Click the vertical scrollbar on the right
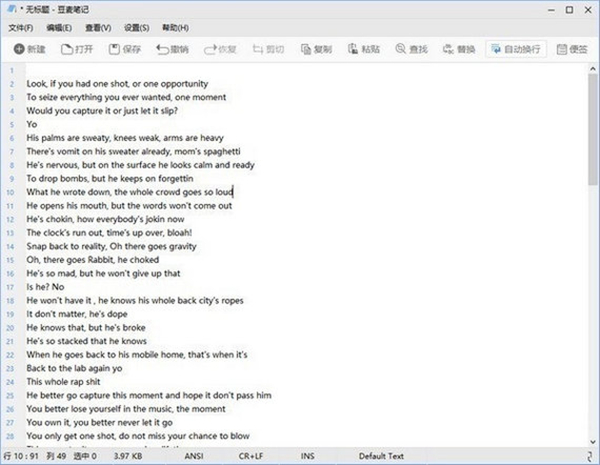This screenshot has width=600, height=465. point(592,250)
